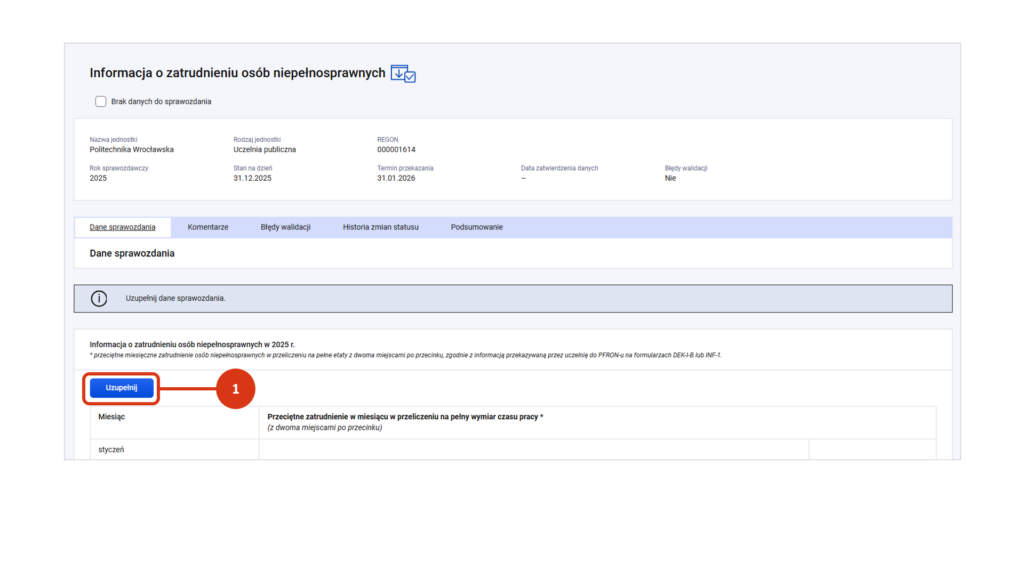Click the 'Stan na dzień' date 31.12.2025

252,178
